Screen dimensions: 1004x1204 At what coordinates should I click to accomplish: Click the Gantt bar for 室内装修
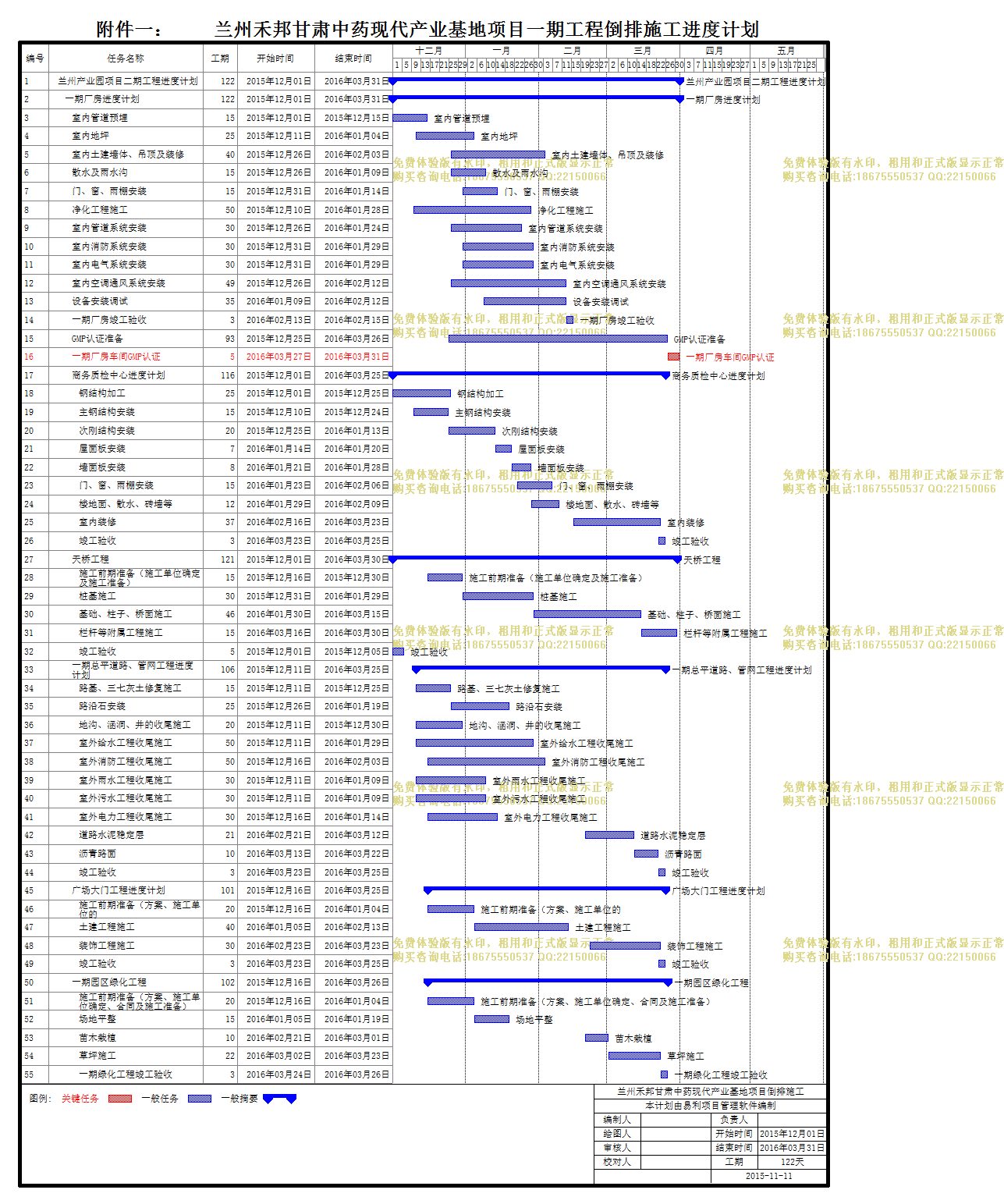click(x=617, y=522)
